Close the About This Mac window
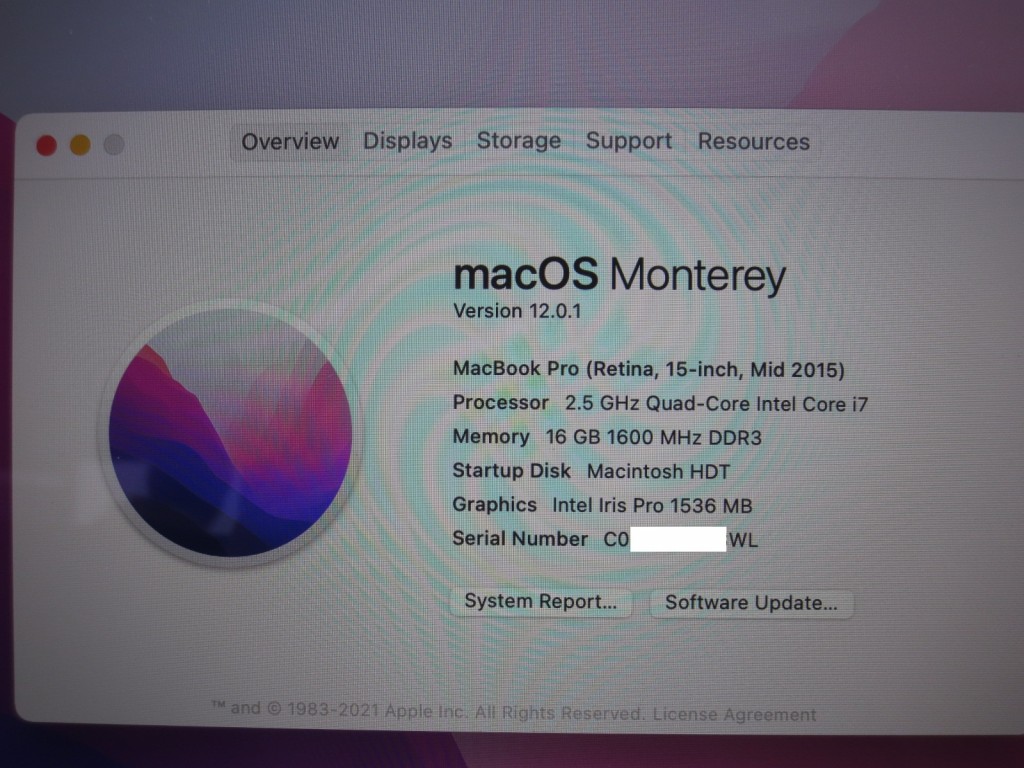The image size is (1024, 768). (46, 145)
